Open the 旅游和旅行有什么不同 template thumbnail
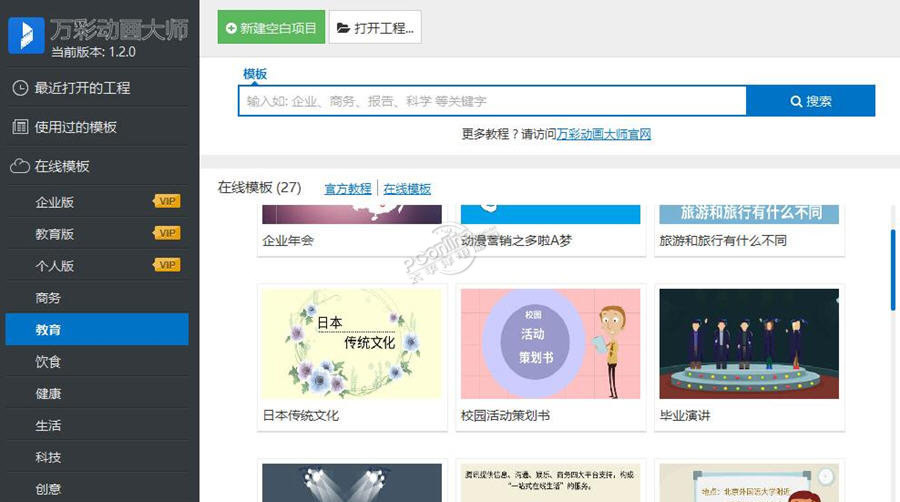Image resolution: width=900 pixels, height=502 pixels. point(749,214)
